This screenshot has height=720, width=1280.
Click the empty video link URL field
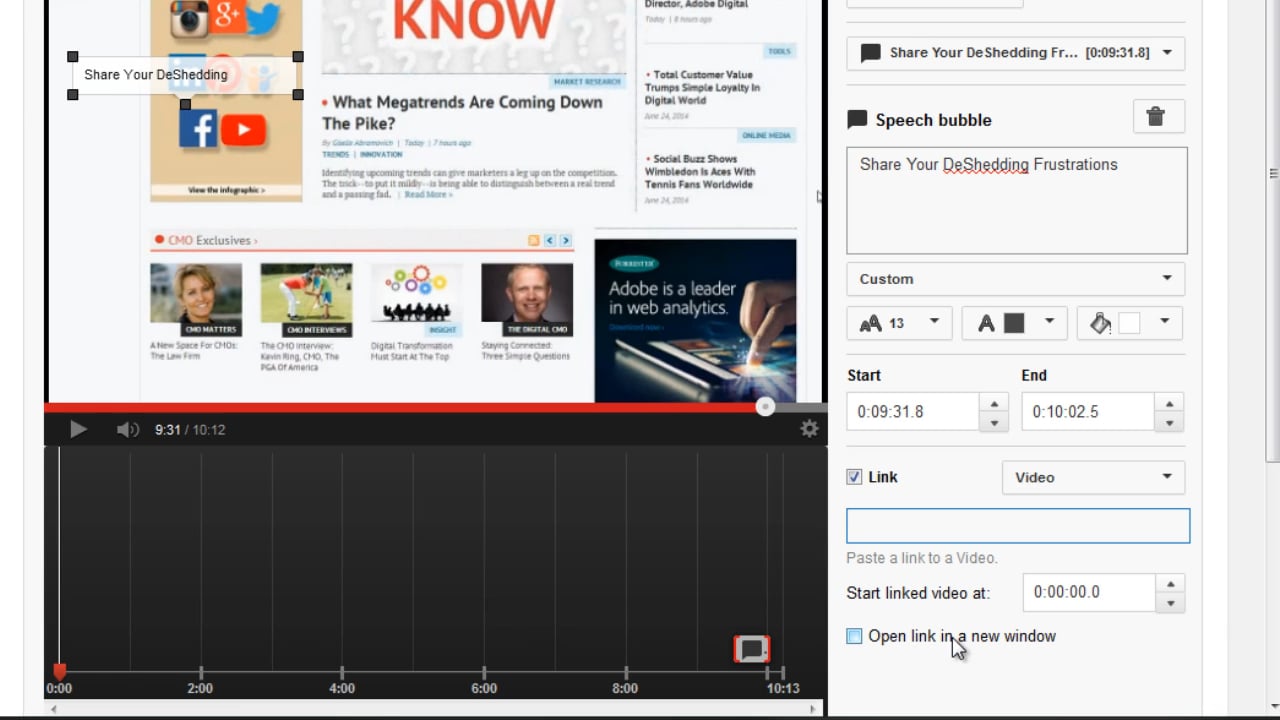[1017, 525]
